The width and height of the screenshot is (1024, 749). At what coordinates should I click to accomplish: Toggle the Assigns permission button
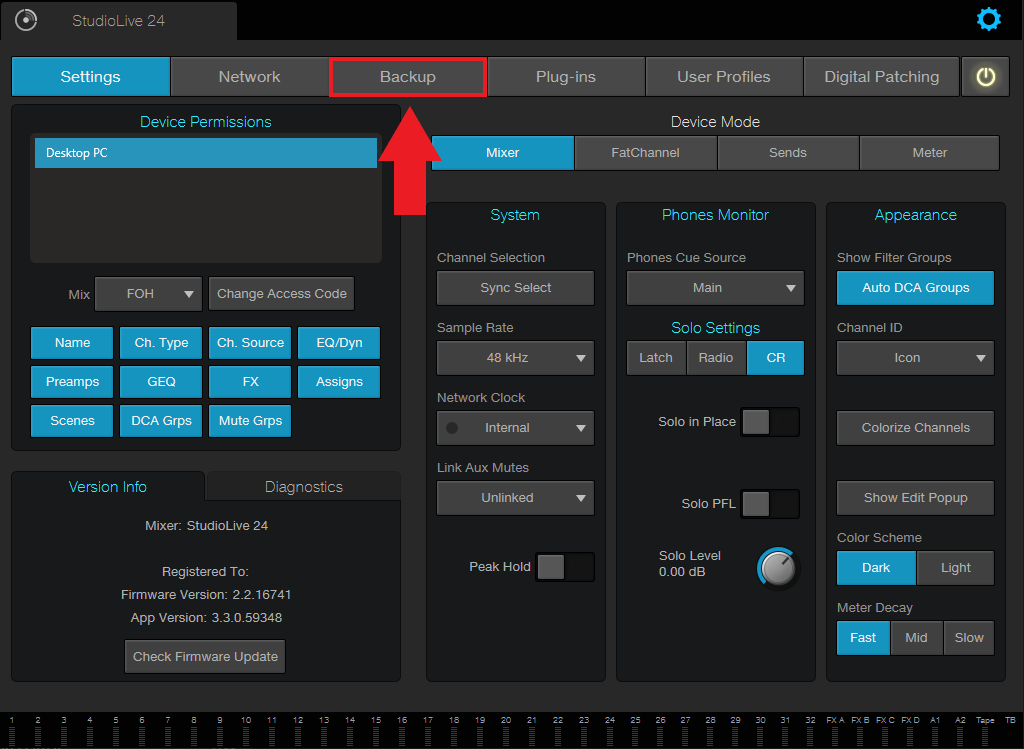(x=339, y=382)
